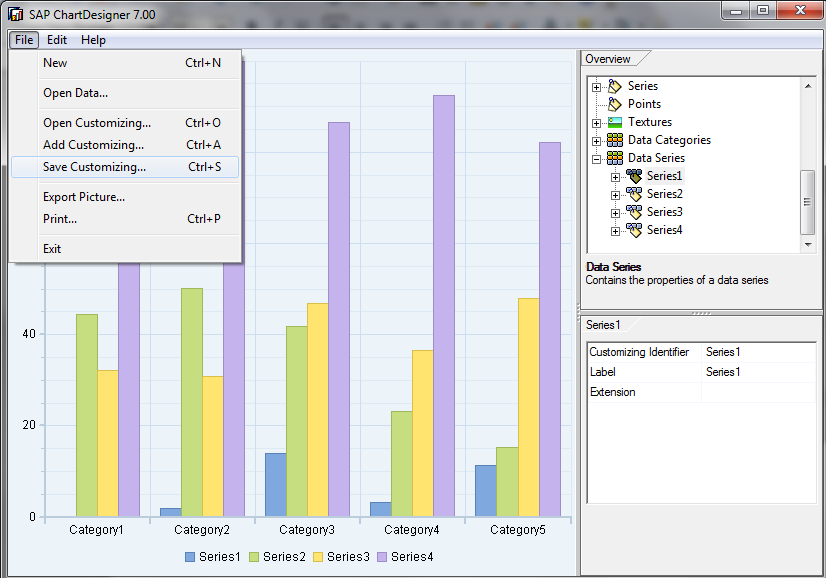Image resolution: width=826 pixels, height=578 pixels.
Task: Click the Series tag icon in Overview tree
Action: click(615, 86)
